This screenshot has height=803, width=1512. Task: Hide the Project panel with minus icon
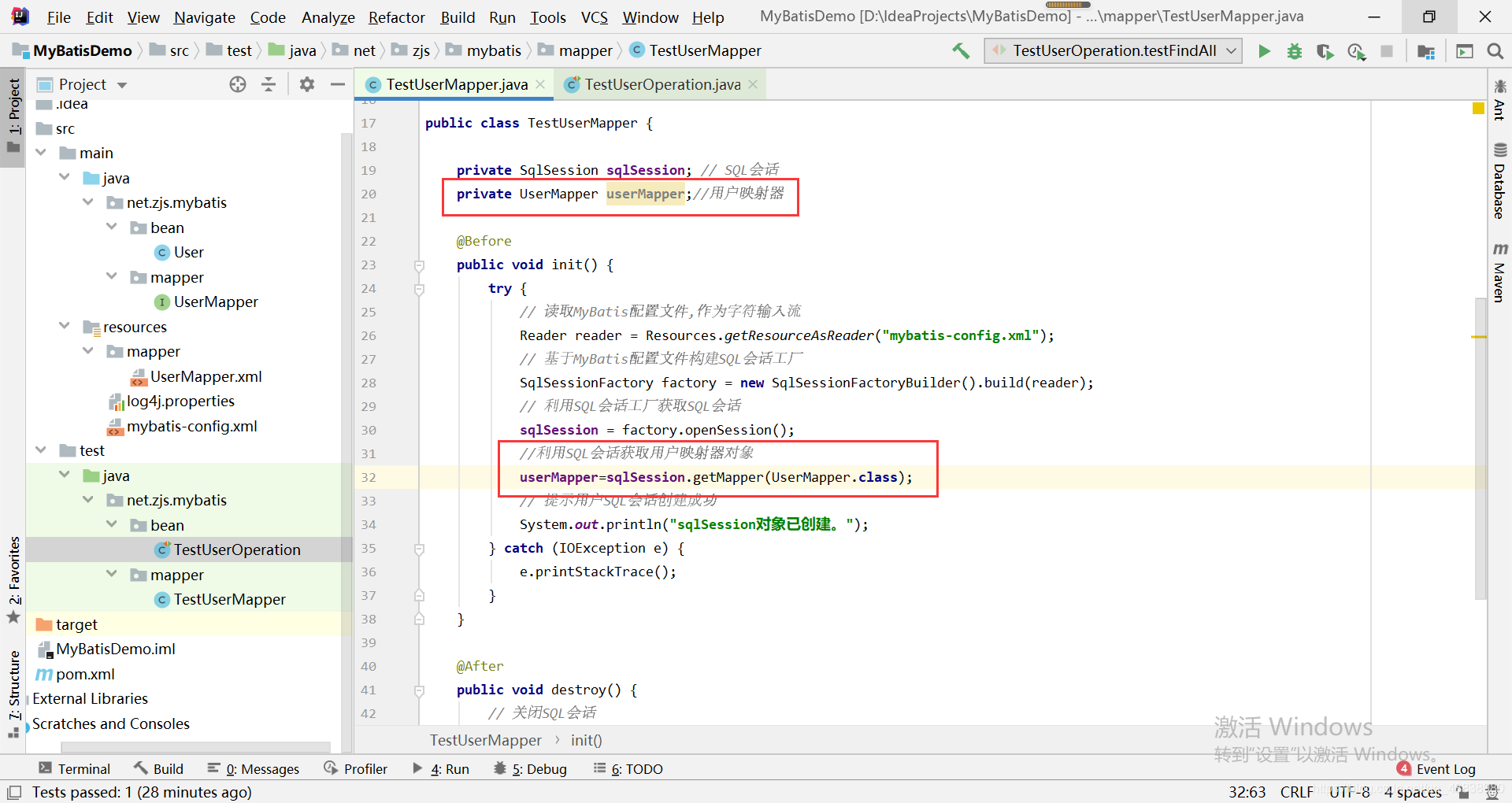(338, 84)
